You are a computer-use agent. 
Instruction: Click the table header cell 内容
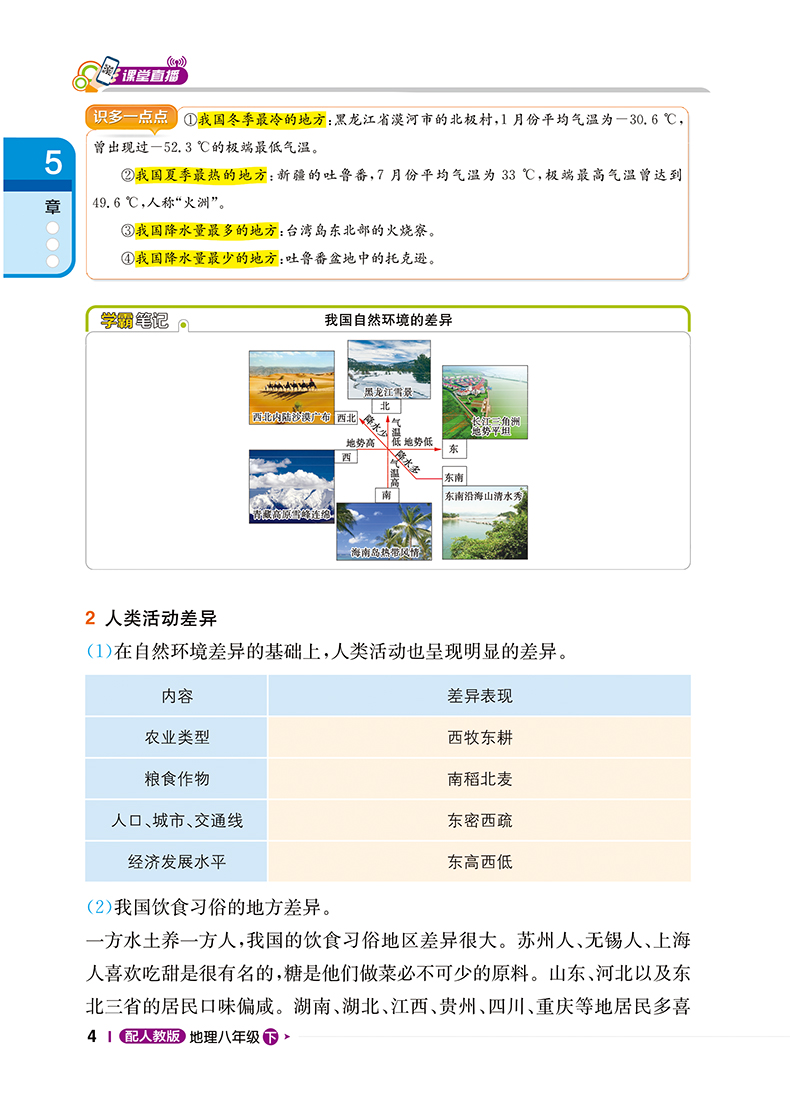click(176, 696)
